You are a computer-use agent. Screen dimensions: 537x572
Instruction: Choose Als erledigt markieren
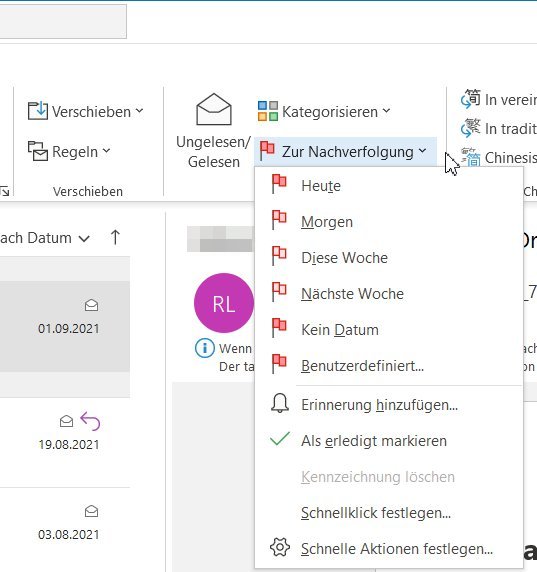point(389,441)
